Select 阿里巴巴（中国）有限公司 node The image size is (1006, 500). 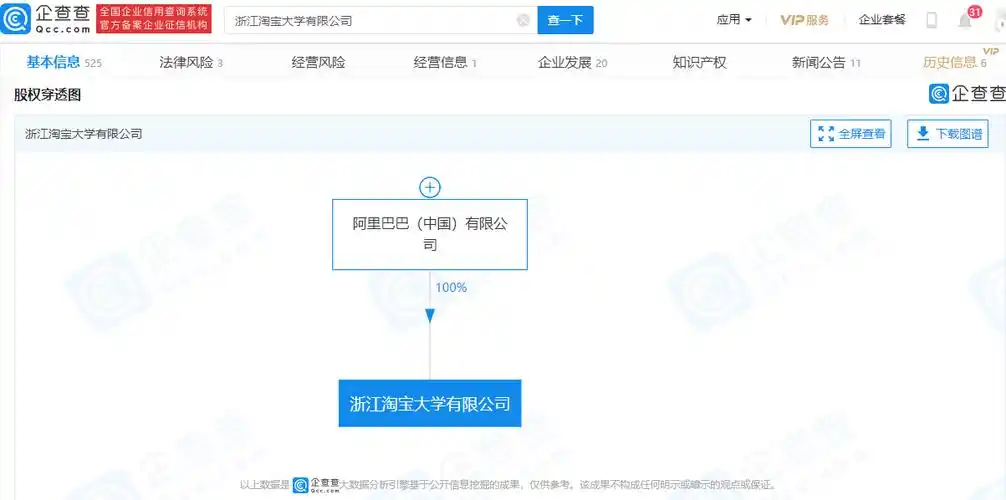click(430, 234)
